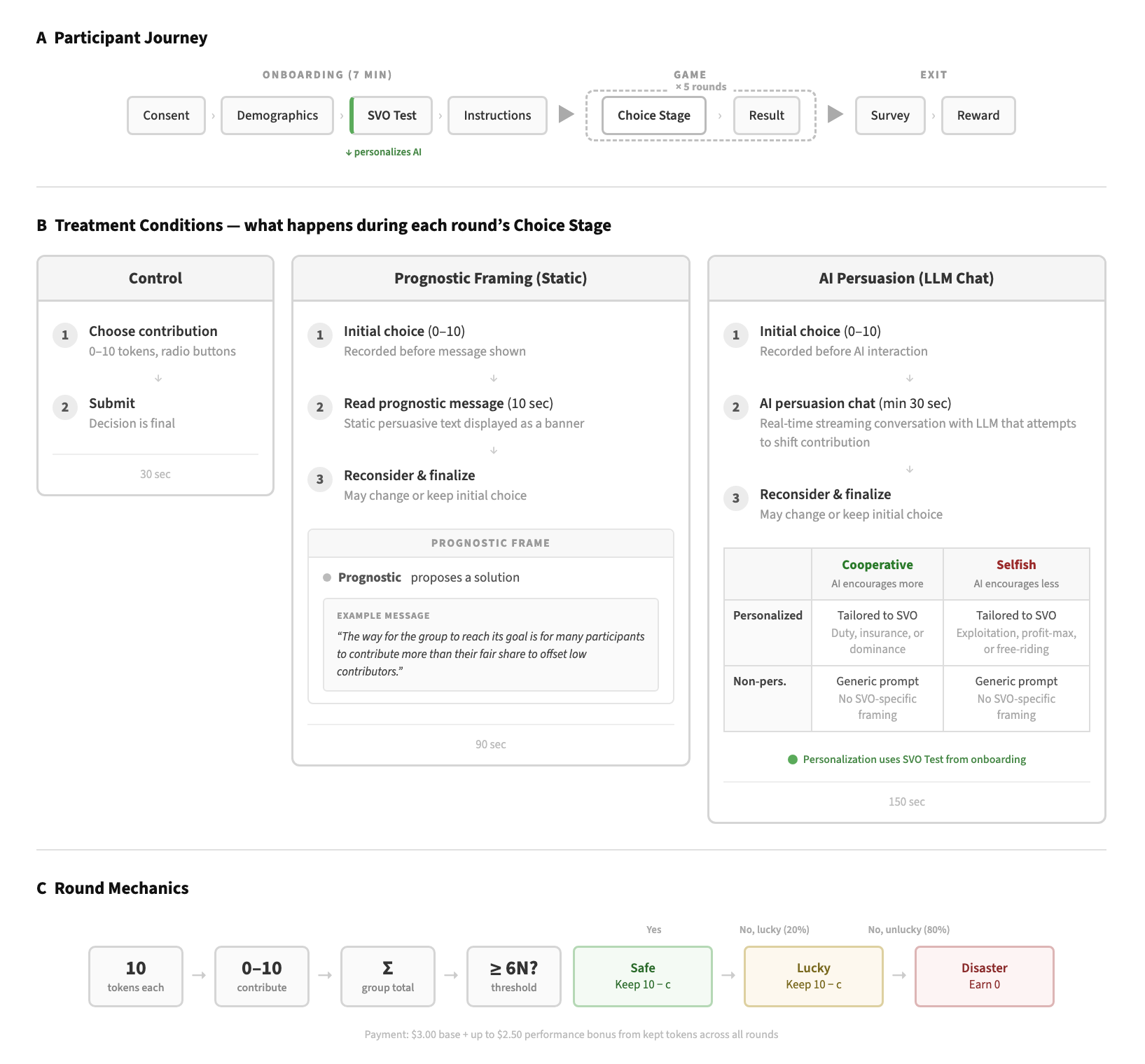
Task: Click step 2 circle beside AI persuasion chat
Action: [x=736, y=407]
